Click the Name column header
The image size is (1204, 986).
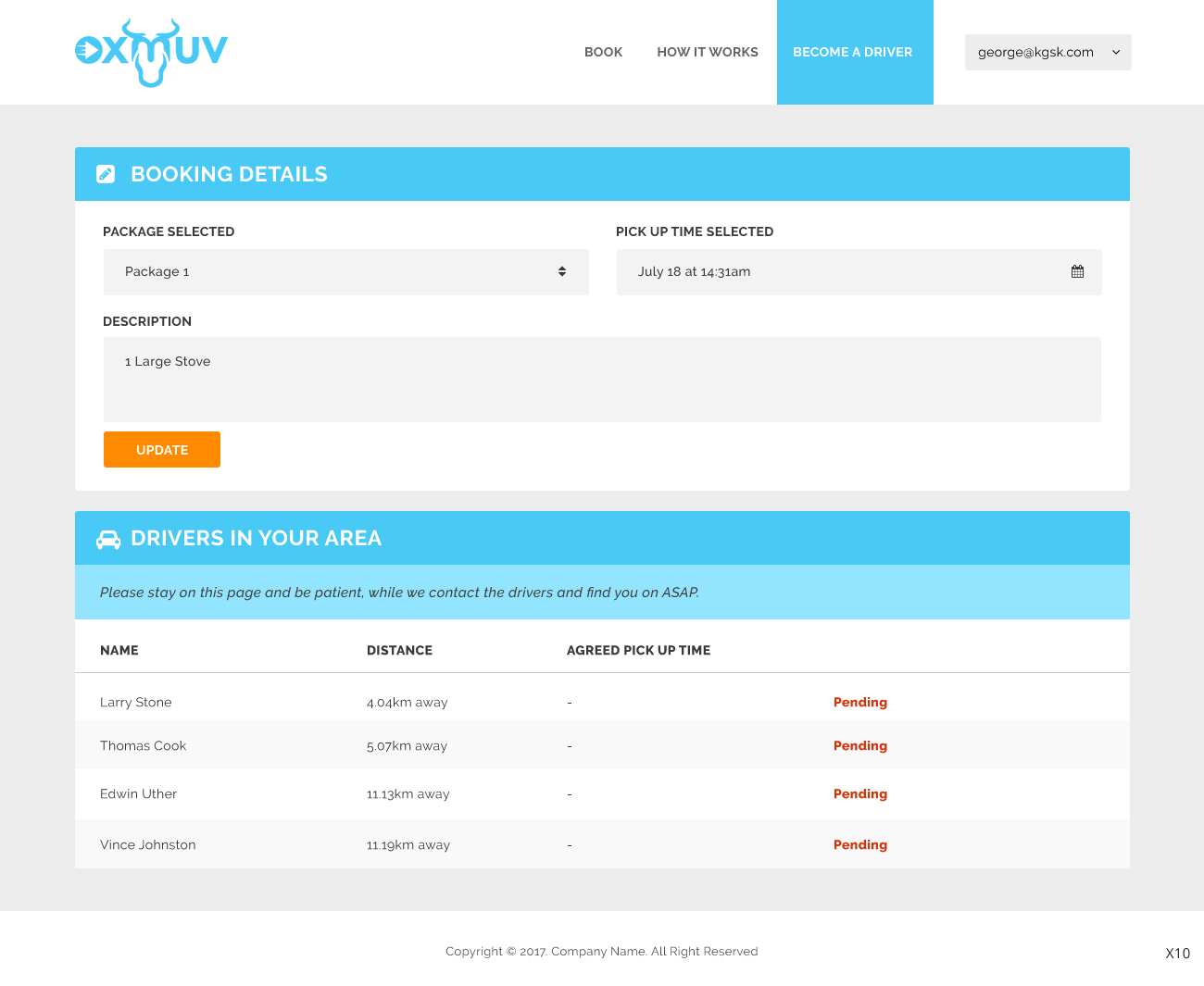[119, 651]
